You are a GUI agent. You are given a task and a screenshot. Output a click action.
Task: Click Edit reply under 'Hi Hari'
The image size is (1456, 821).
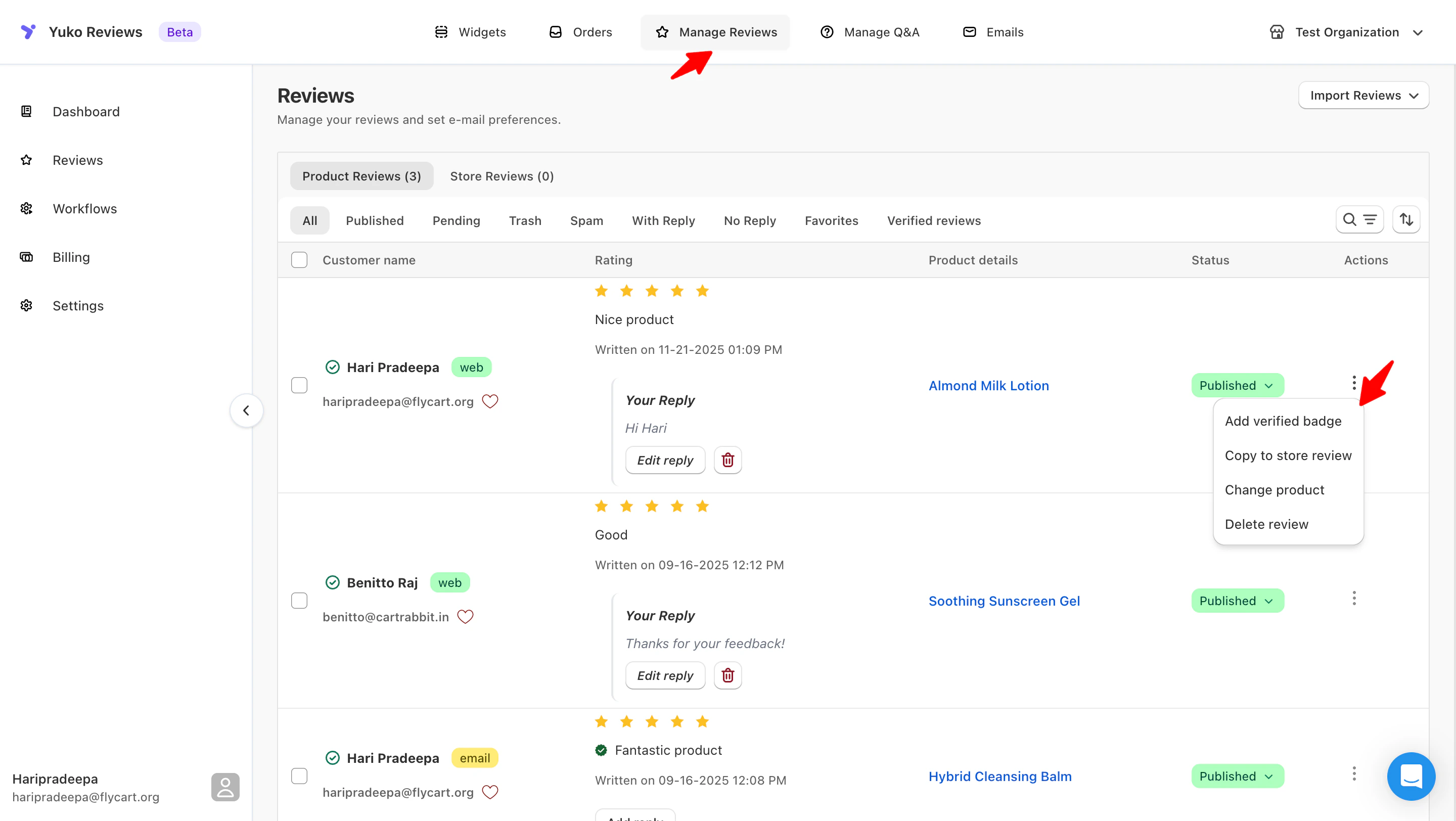(665, 460)
